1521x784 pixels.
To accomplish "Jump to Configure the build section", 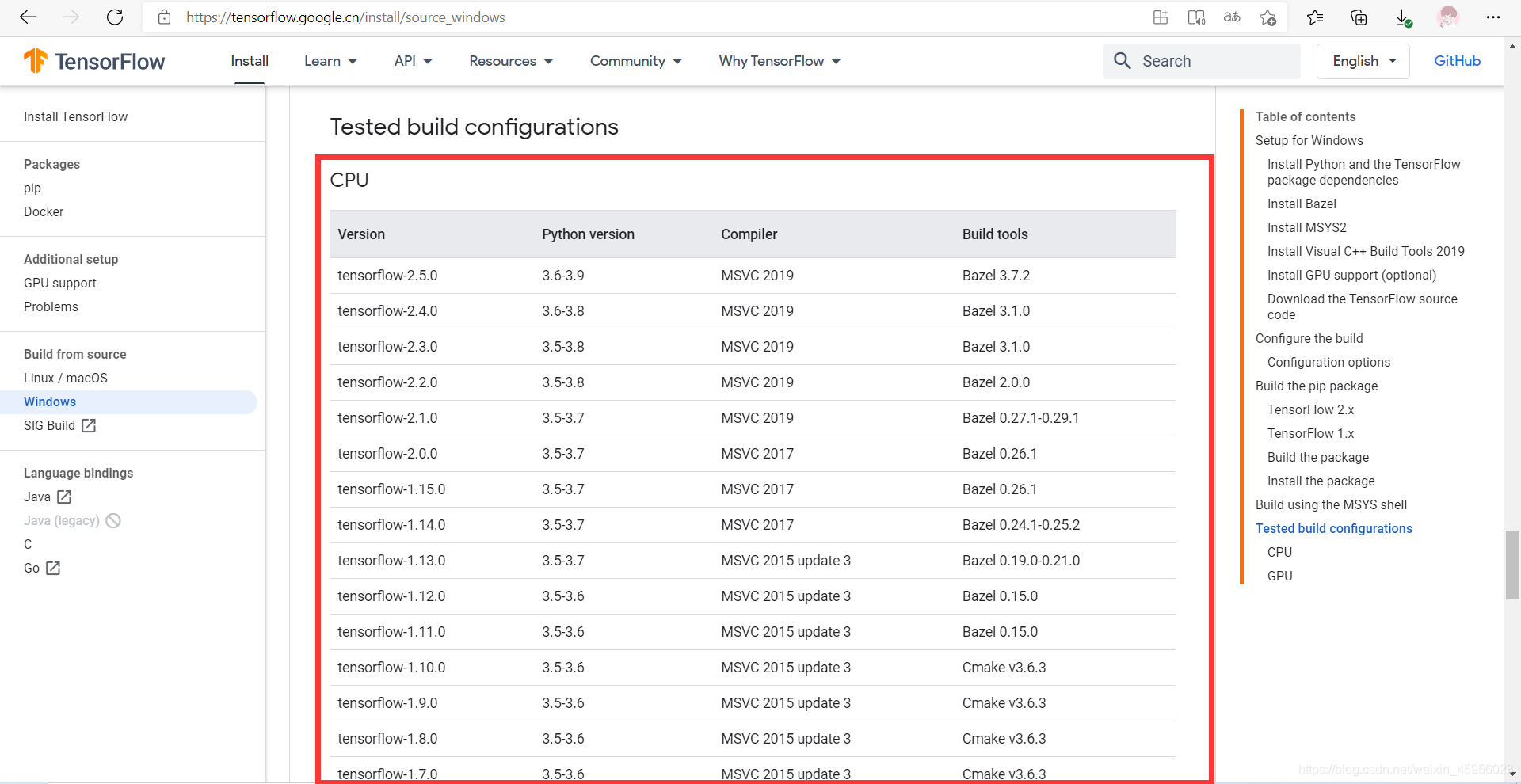I will 1309,339.
